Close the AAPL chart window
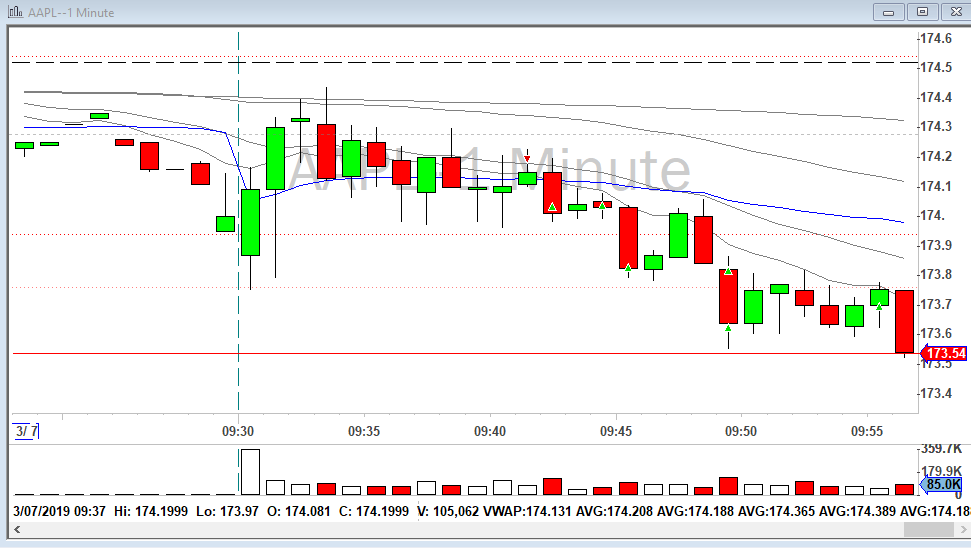 952,12
